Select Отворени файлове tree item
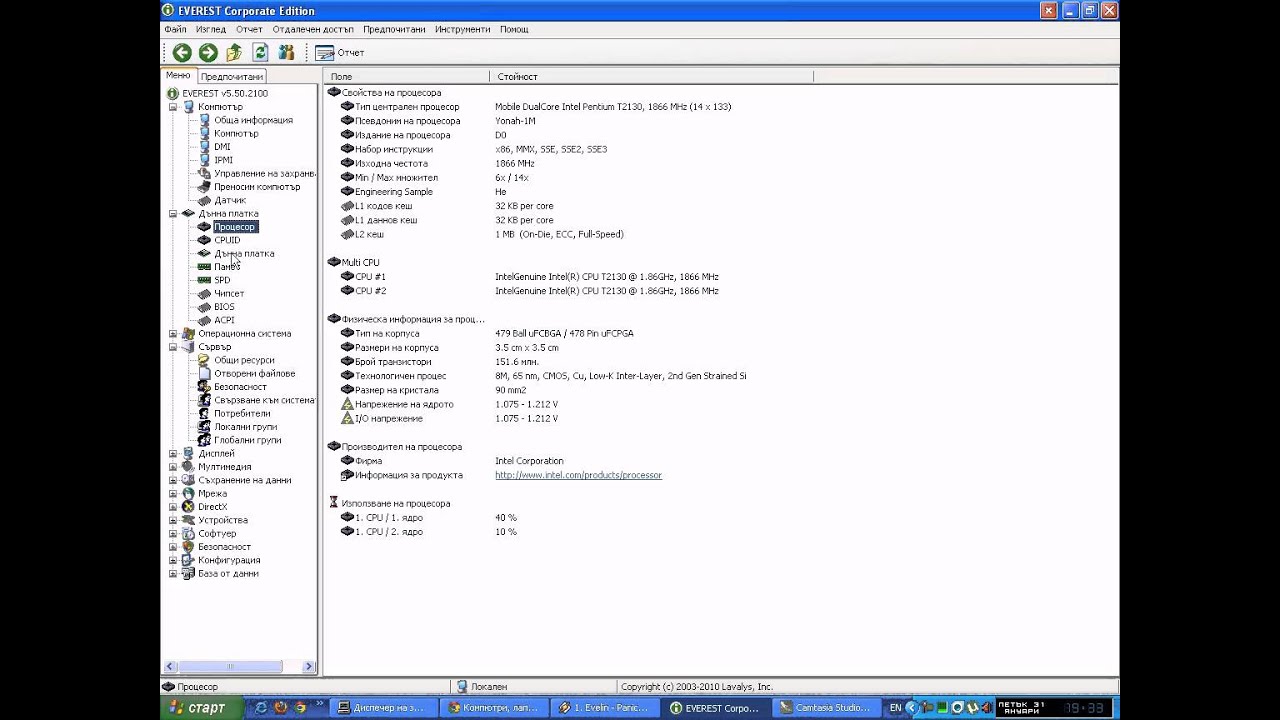This screenshot has width=1280, height=720. pyautogui.click(x=254, y=374)
